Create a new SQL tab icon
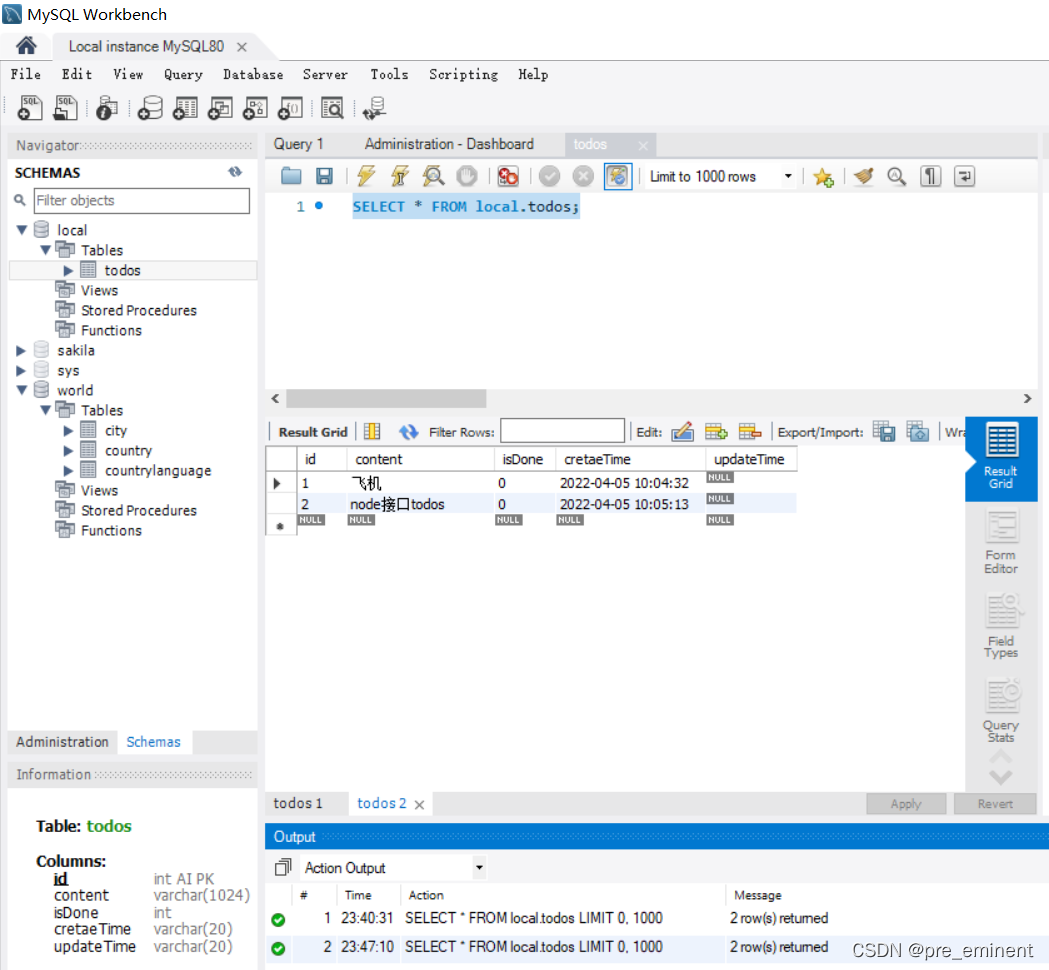The image size is (1049, 970). pyautogui.click(x=29, y=108)
